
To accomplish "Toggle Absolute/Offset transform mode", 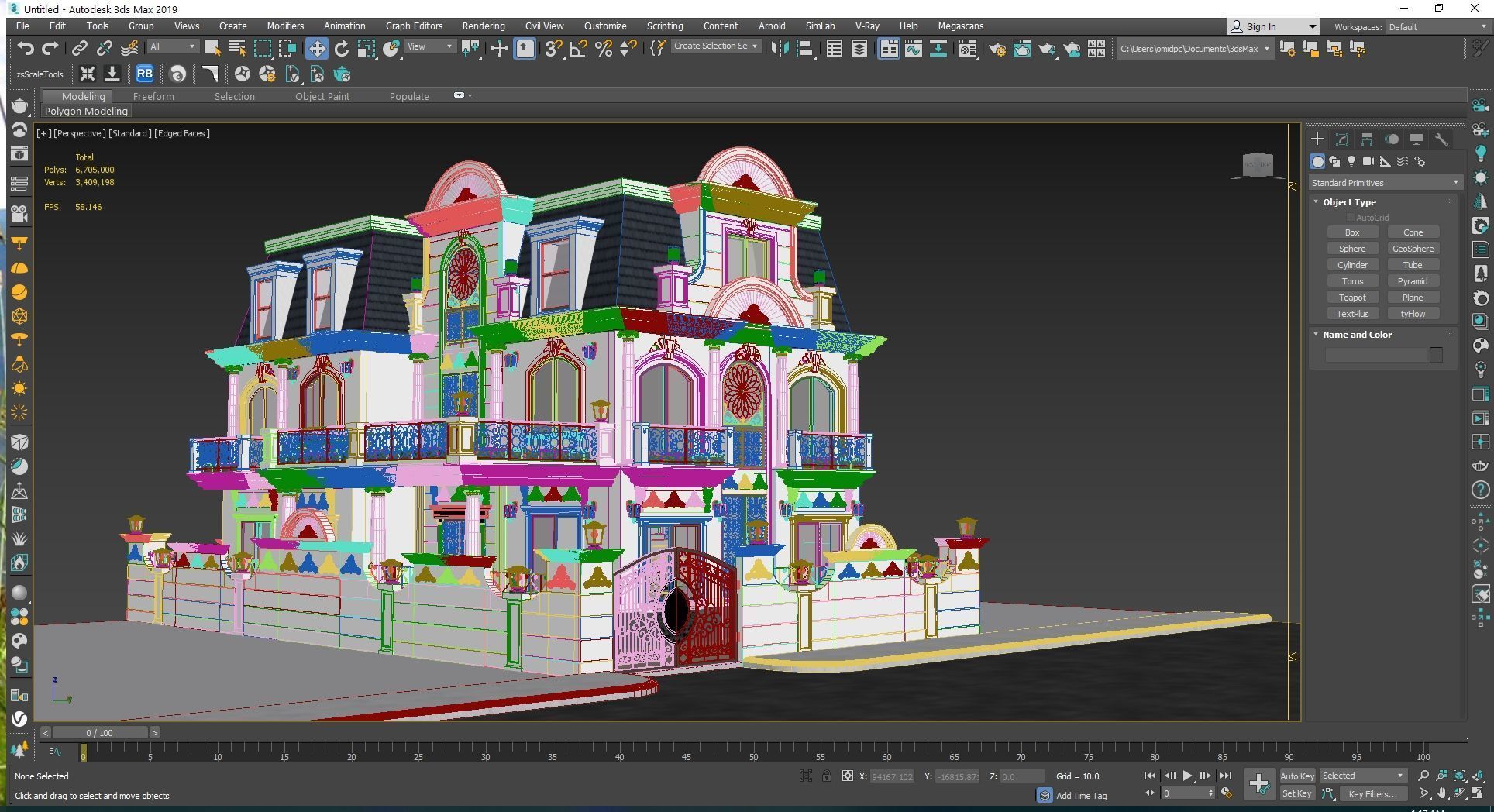I will coord(848,776).
